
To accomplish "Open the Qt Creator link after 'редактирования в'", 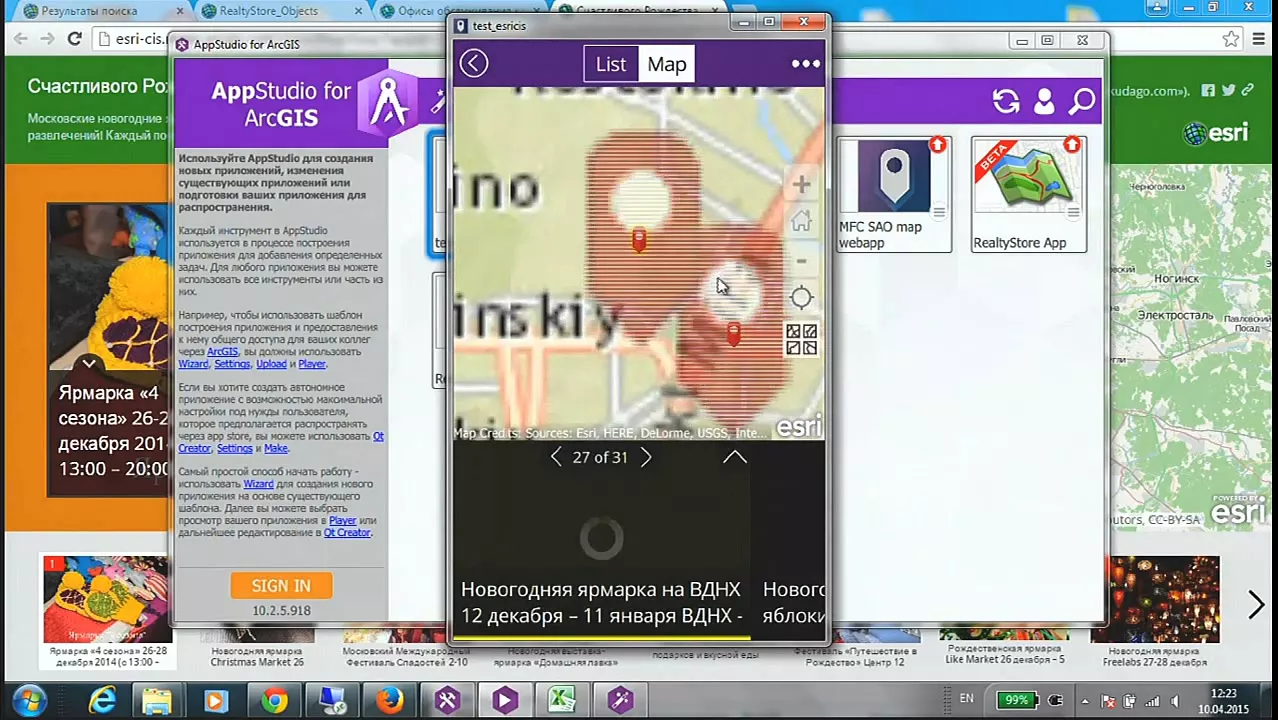I will coord(347,533).
